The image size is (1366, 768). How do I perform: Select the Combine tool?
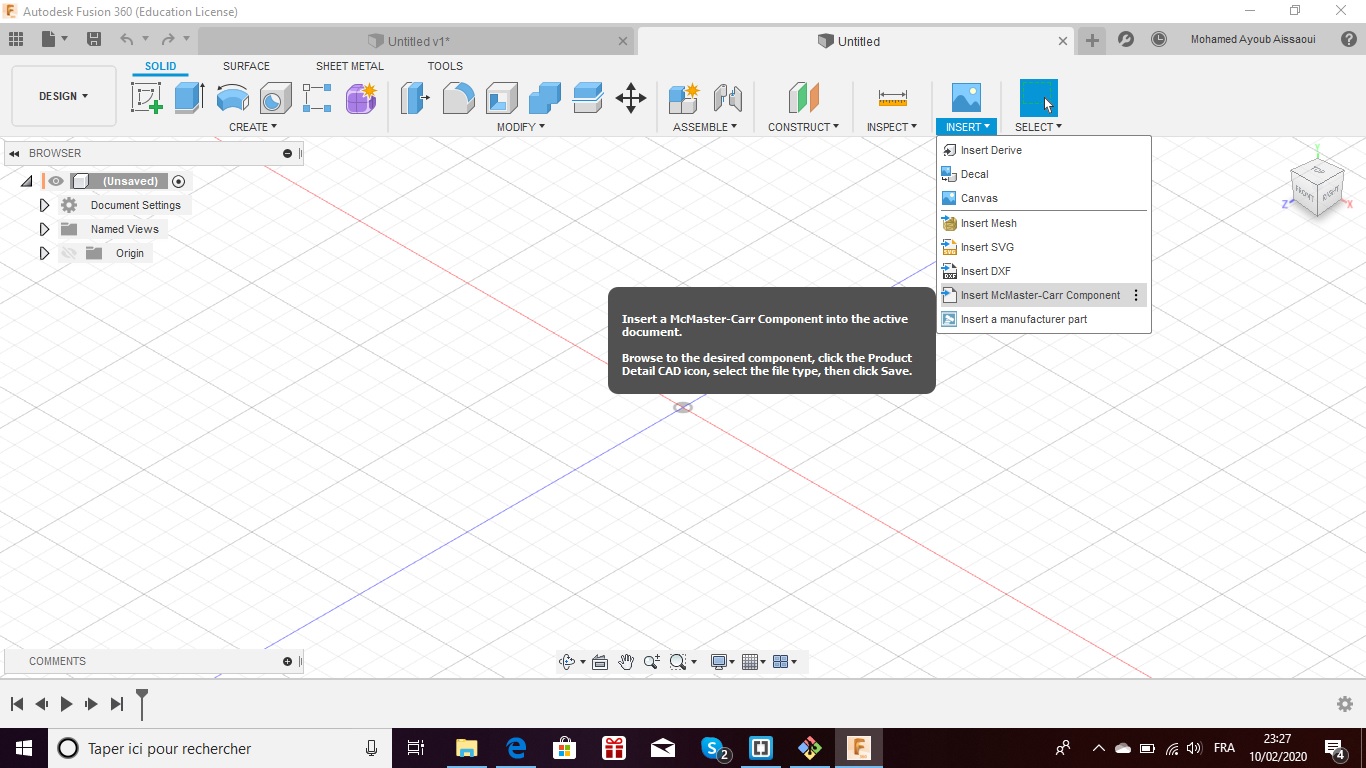coord(545,98)
